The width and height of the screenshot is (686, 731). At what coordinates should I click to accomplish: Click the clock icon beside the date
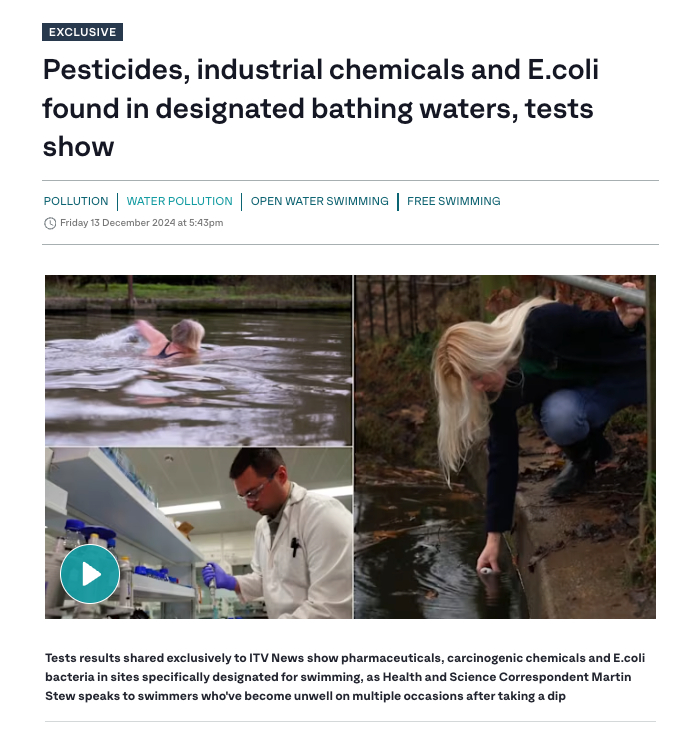click(50, 223)
